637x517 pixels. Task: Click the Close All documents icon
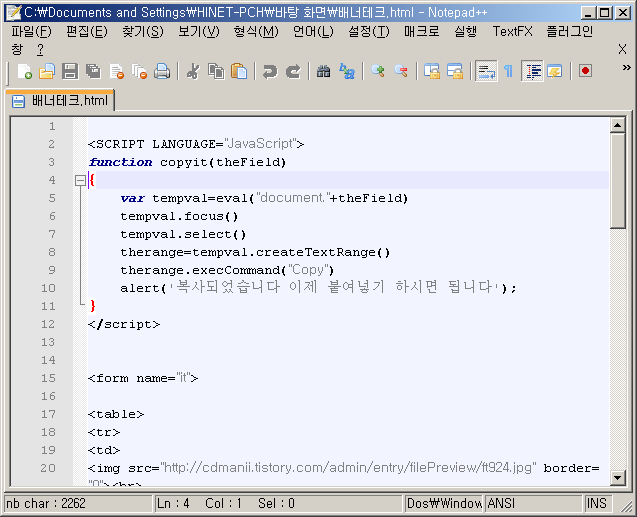click(x=140, y=71)
